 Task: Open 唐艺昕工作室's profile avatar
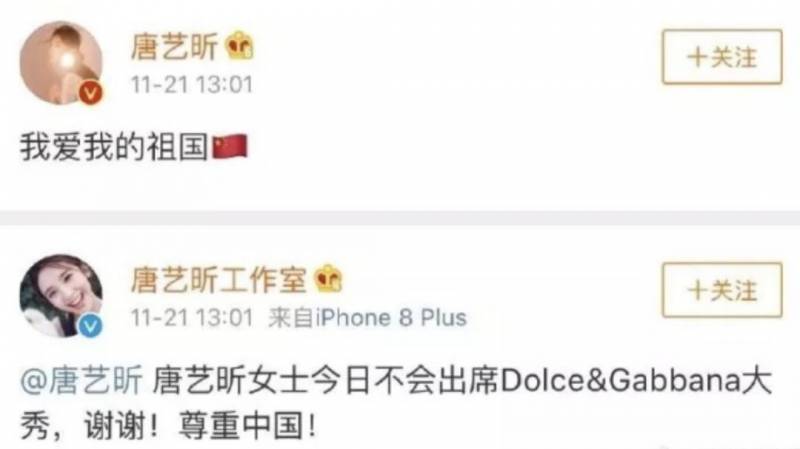pos(61,296)
